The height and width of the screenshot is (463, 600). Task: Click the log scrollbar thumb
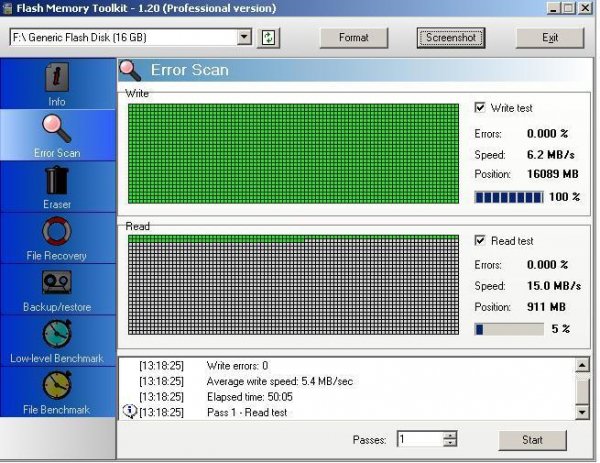[582, 389]
